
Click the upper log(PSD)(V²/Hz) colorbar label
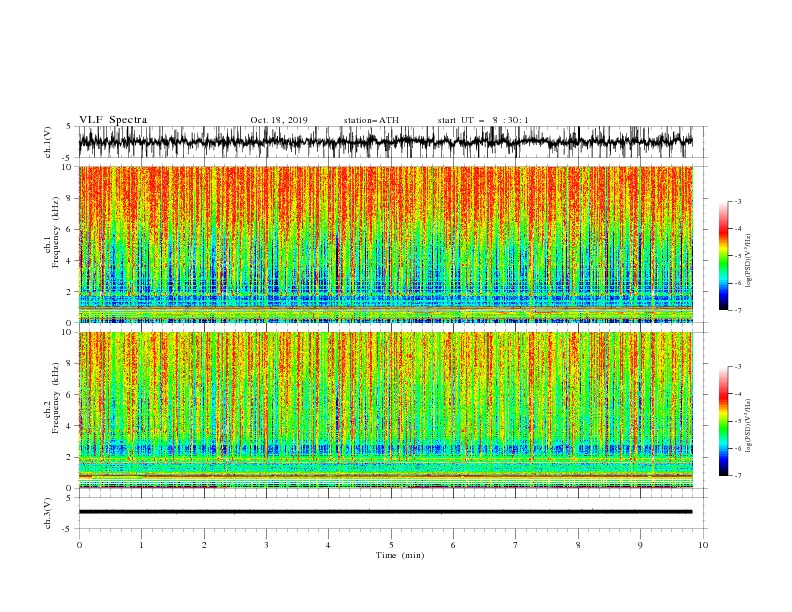point(749,261)
